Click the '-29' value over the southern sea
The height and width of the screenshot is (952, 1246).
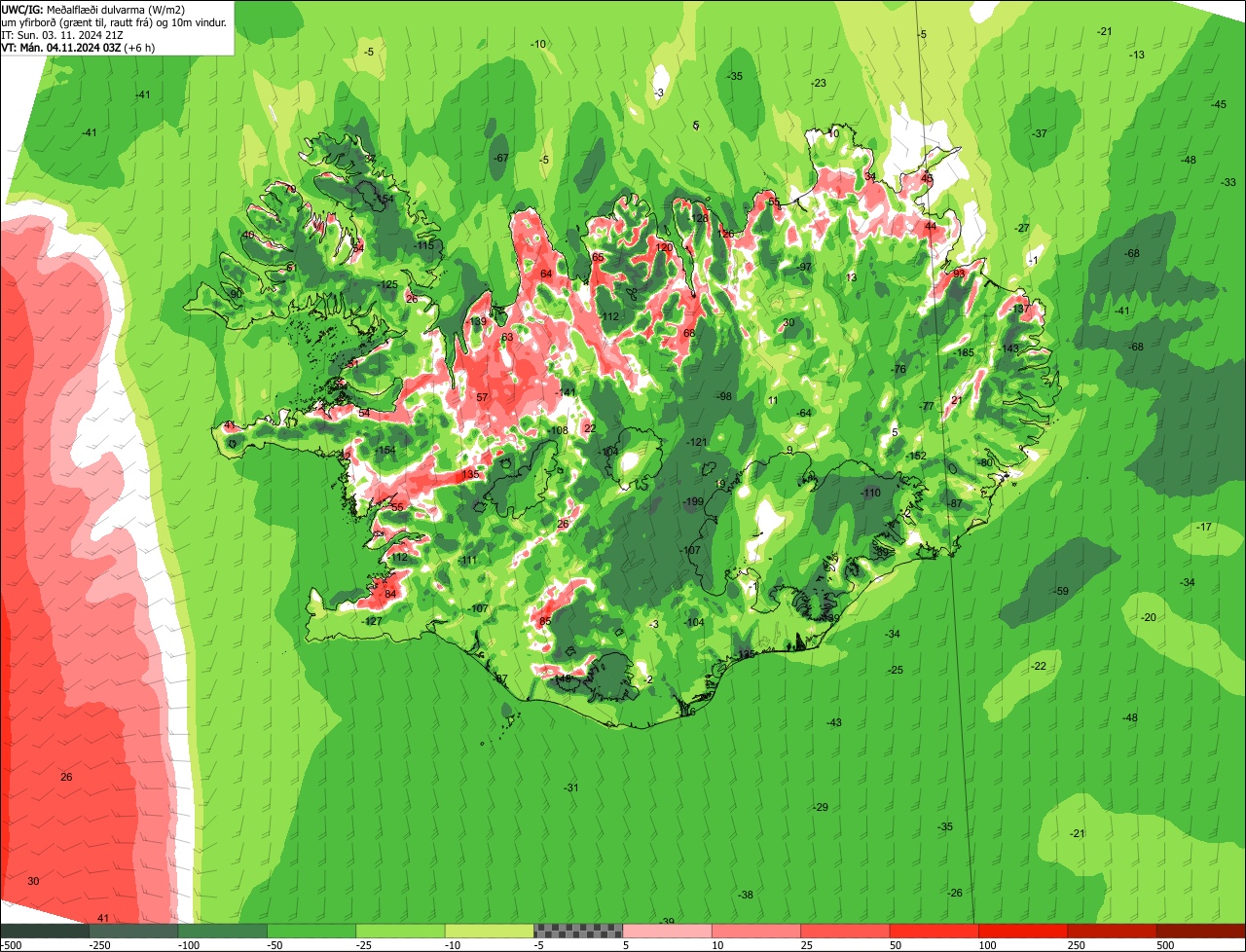tap(821, 807)
